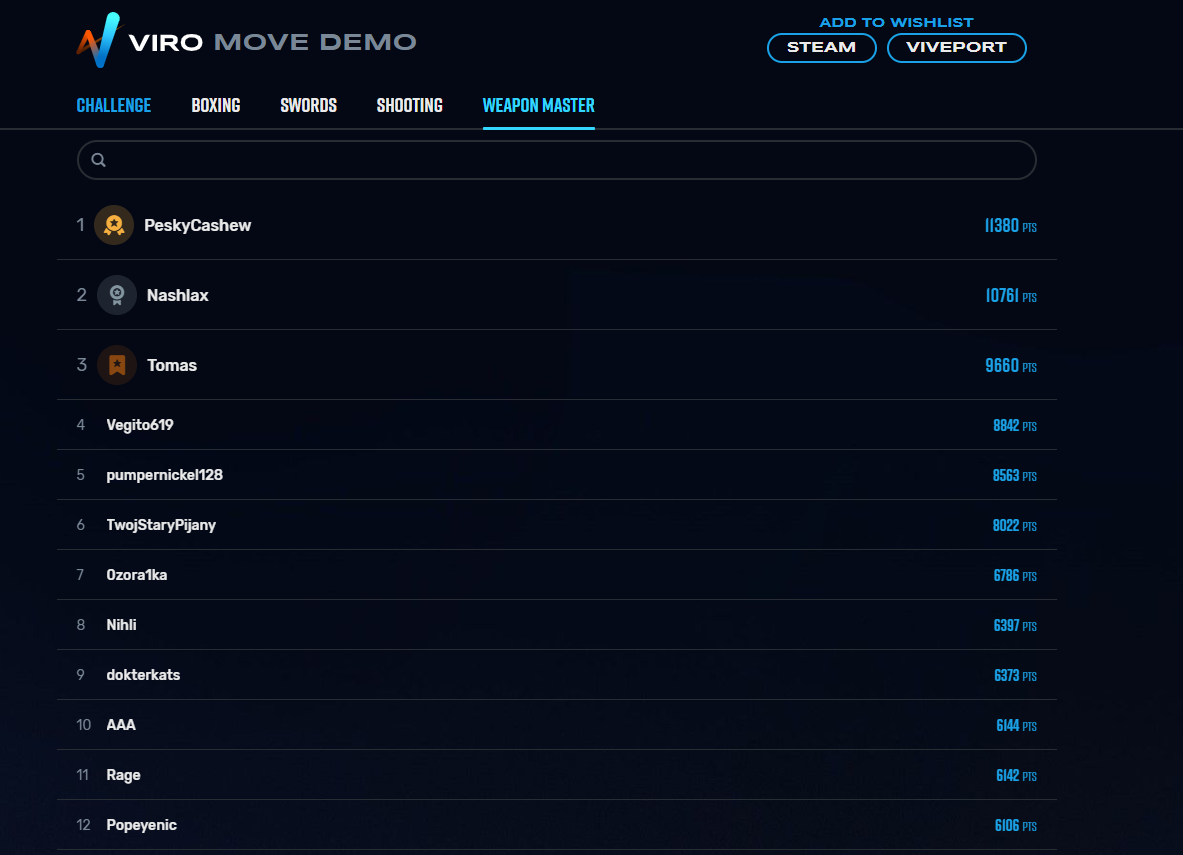Click rank number 10 beside AAA
The width and height of the screenshot is (1183, 855).
(84, 725)
